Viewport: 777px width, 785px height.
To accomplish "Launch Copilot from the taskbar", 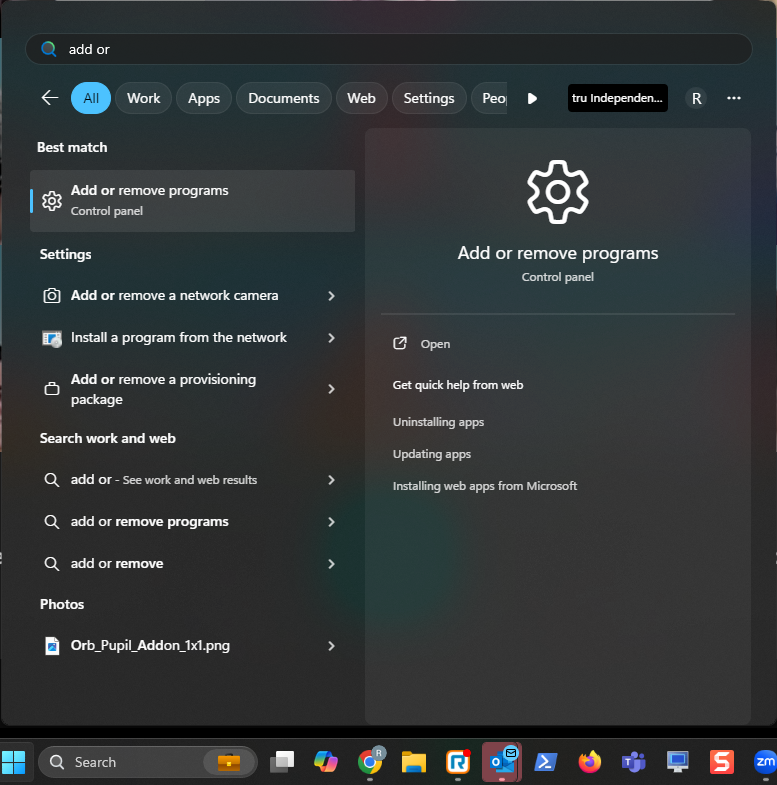I will click(x=325, y=762).
